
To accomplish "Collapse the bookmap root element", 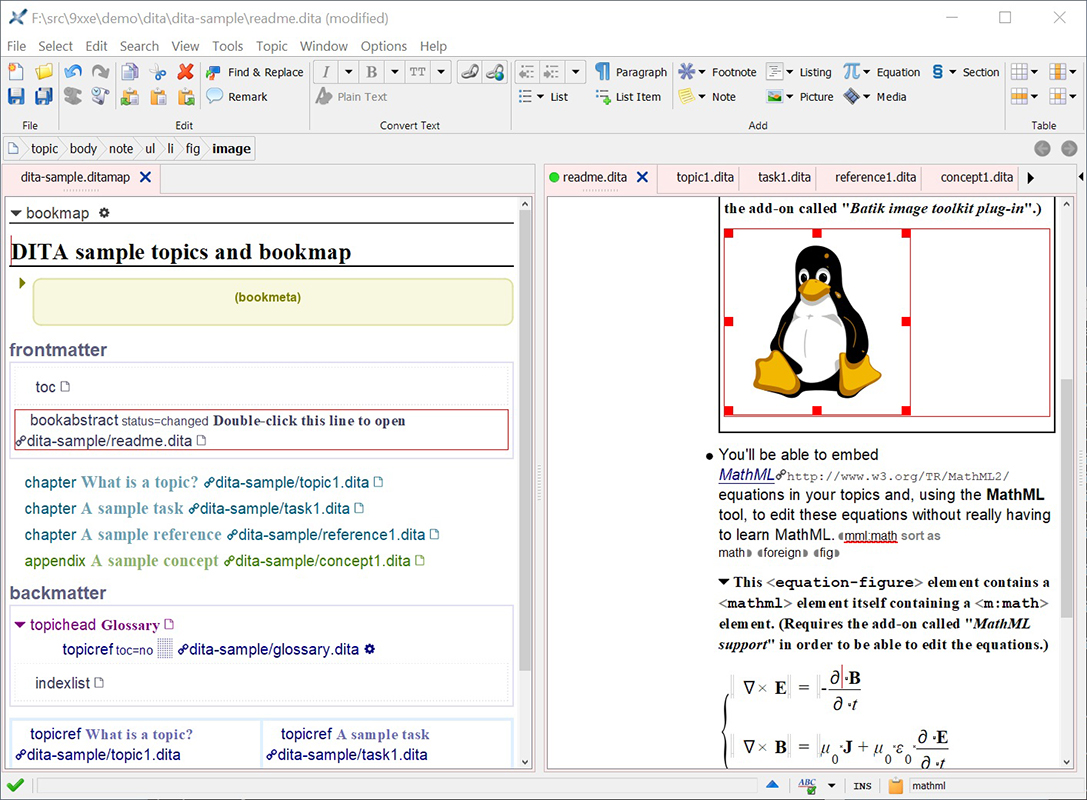I will (x=16, y=213).
